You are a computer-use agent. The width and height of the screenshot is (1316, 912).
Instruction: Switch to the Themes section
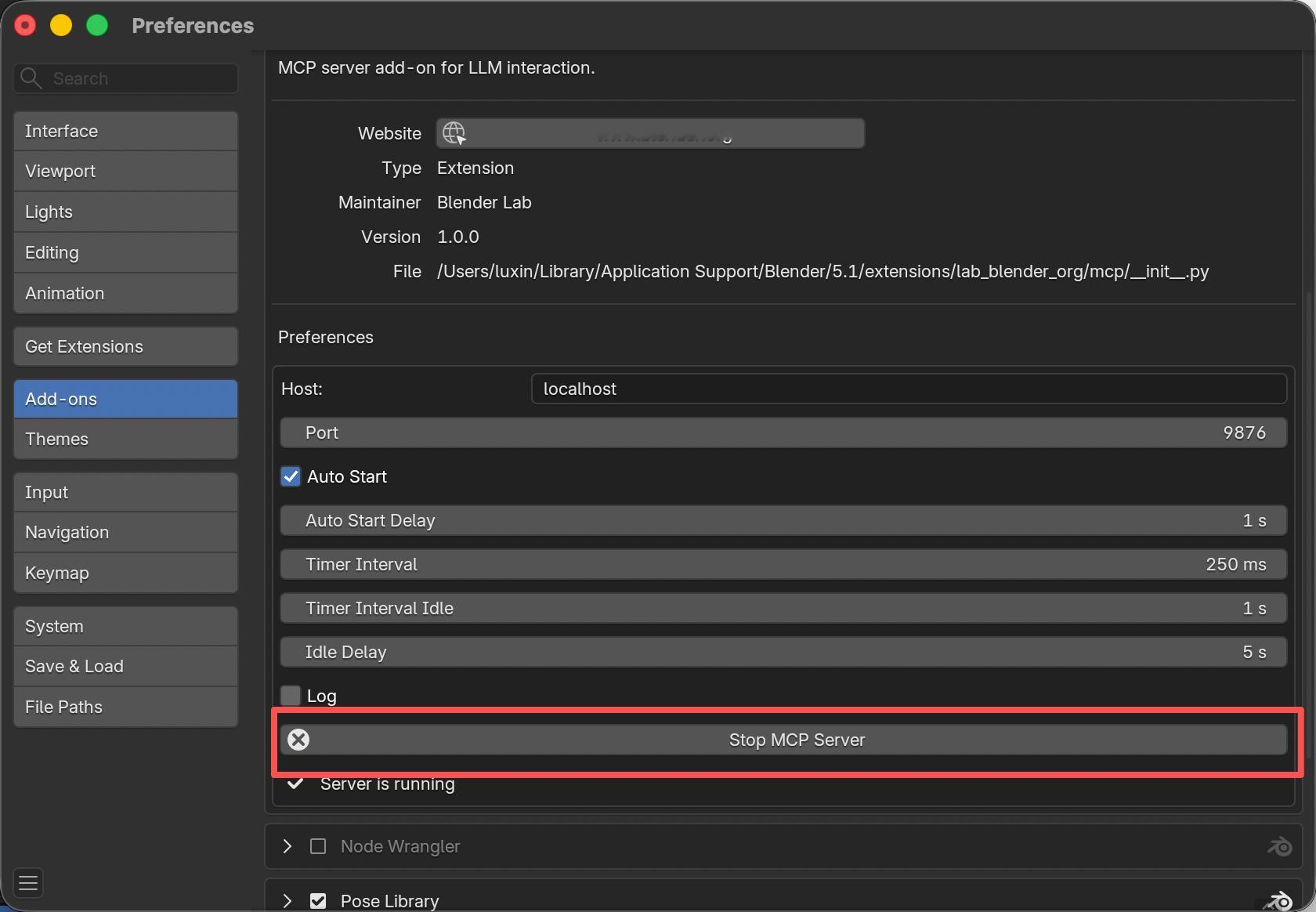point(125,439)
